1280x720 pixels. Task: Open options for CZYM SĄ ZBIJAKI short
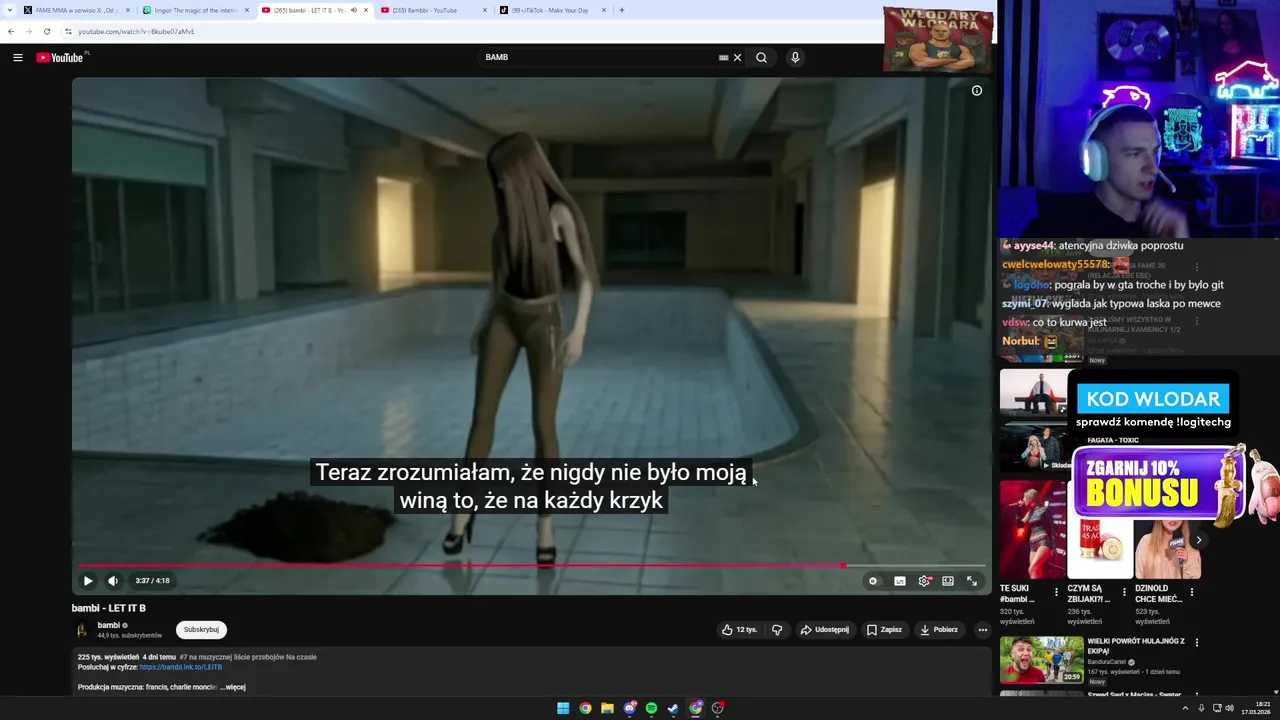tap(1124, 592)
